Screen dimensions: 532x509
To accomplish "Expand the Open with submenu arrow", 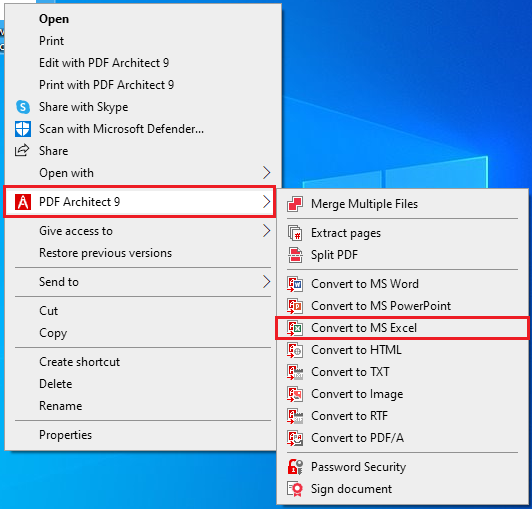I will click(267, 173).
